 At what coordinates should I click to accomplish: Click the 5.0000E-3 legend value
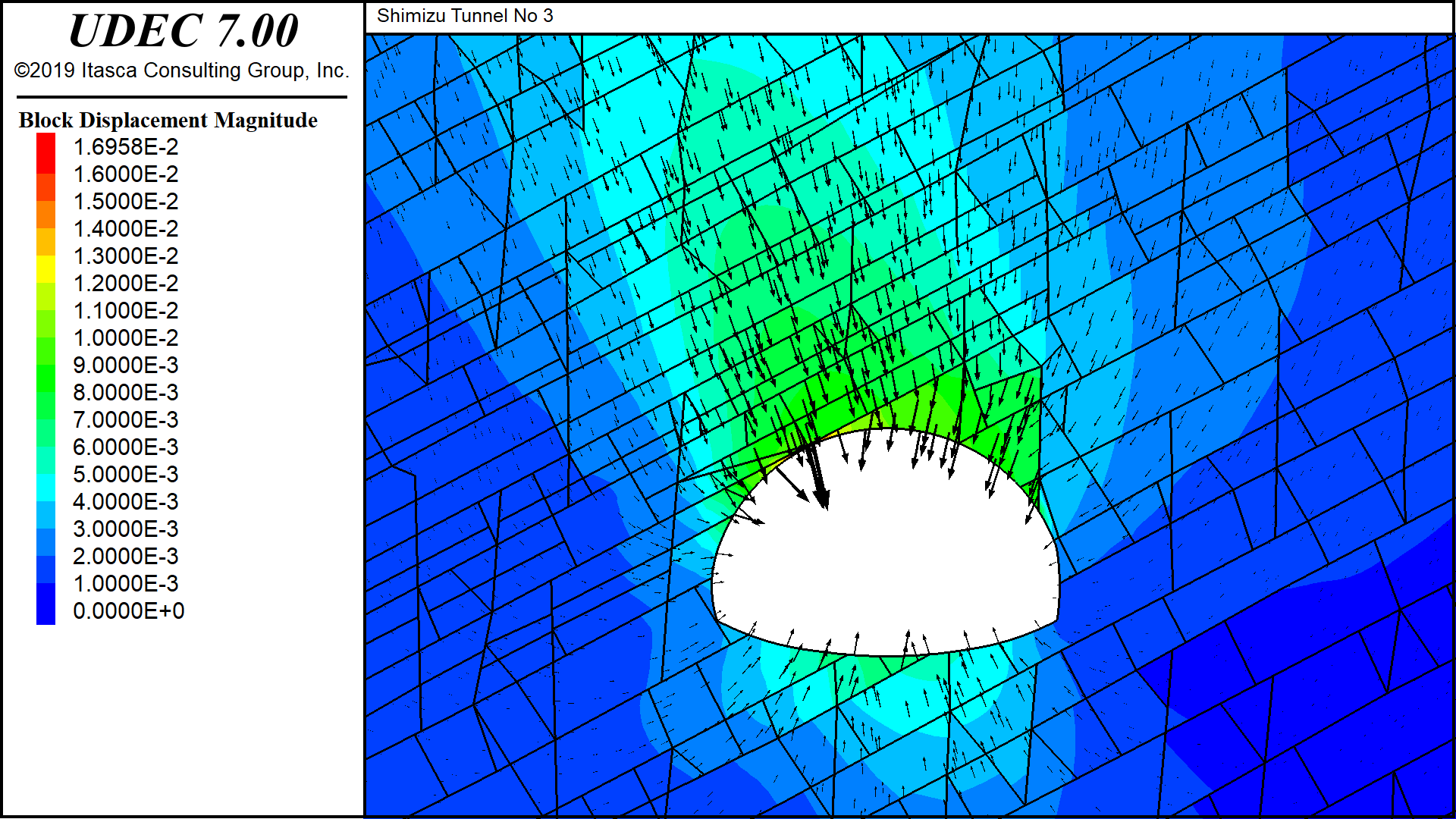(126, 475)
